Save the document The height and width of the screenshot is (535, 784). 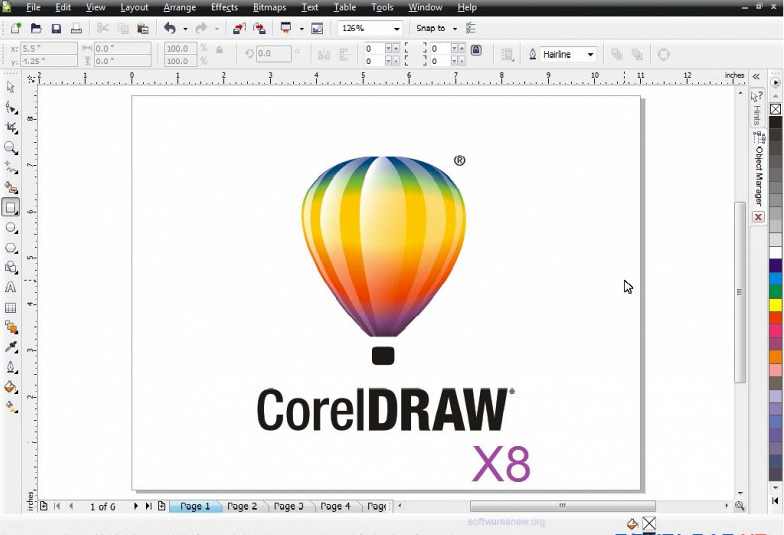[56, 28]
